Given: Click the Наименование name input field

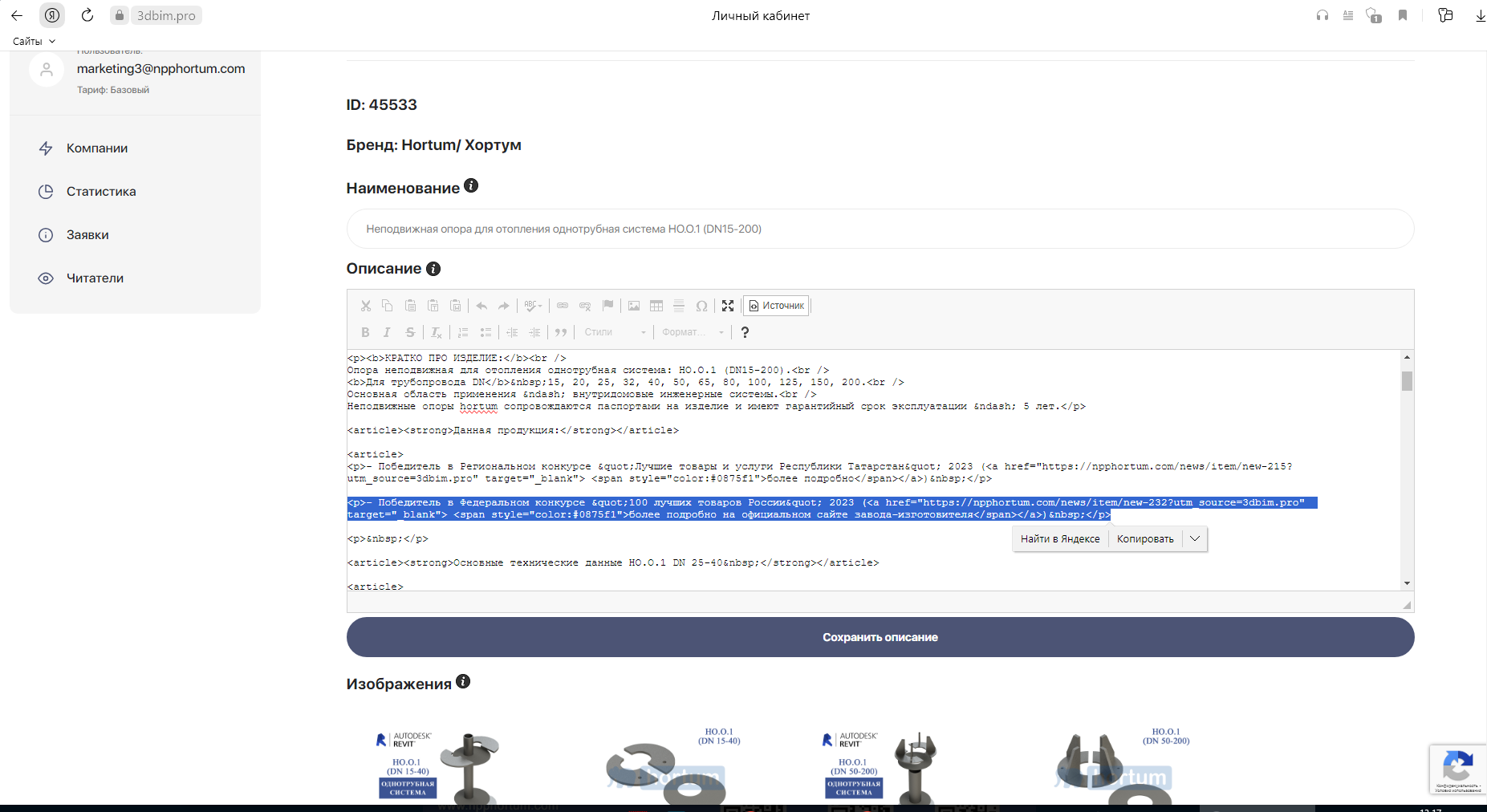Looking at the screenshot, I should pyautogui.click(x=880, y=229).
